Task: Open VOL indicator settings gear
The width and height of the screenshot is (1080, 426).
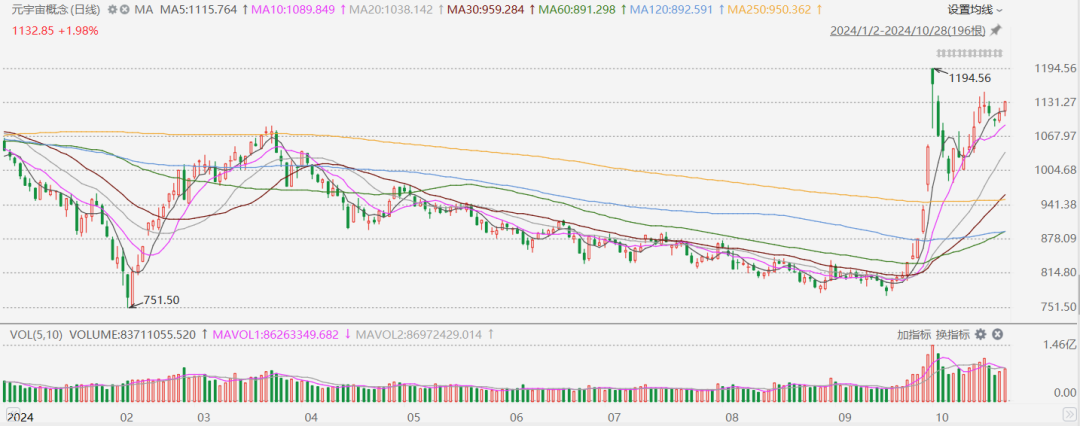Action: (980, 334)
